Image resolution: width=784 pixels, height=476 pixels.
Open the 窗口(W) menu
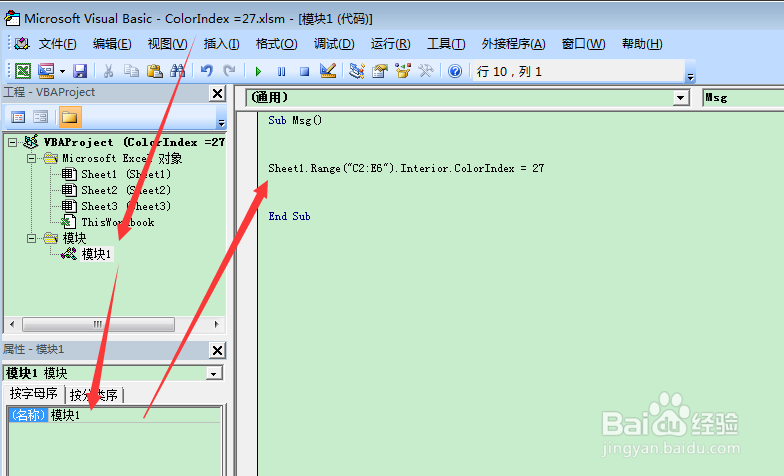tap(584, 44)
